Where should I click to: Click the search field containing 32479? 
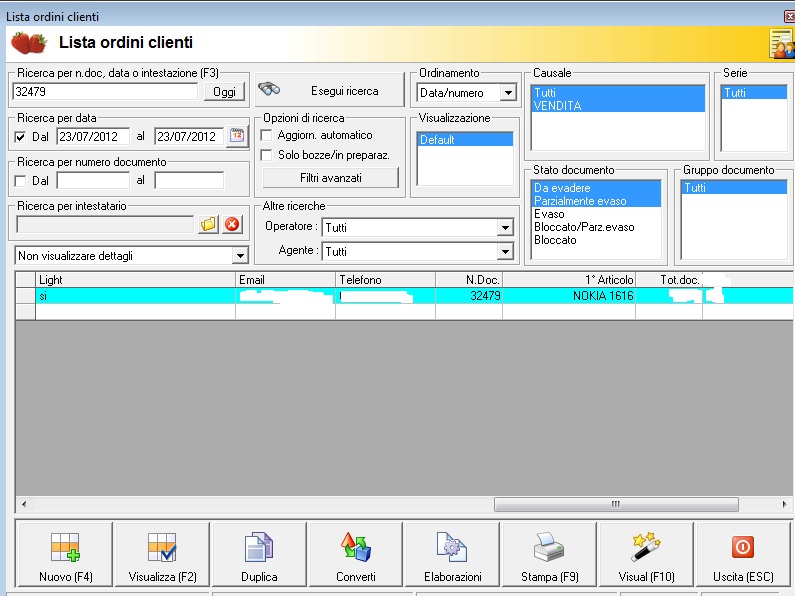pyautogui.click(x=105, y=92)
